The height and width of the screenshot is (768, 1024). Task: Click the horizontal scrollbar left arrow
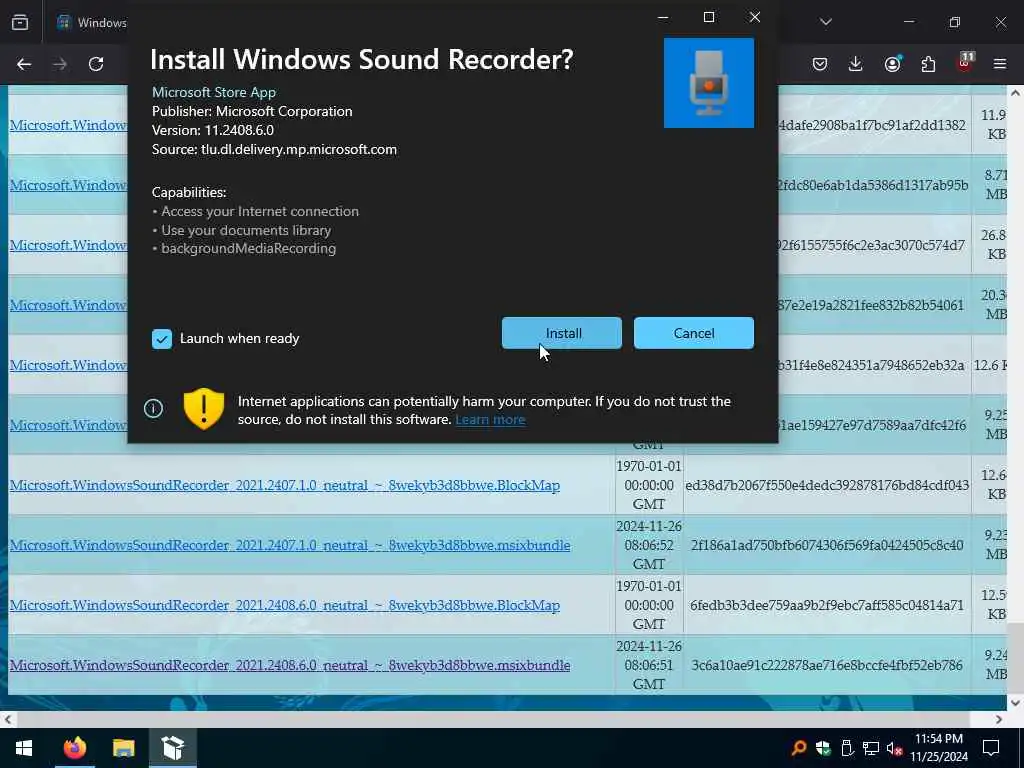8,720
